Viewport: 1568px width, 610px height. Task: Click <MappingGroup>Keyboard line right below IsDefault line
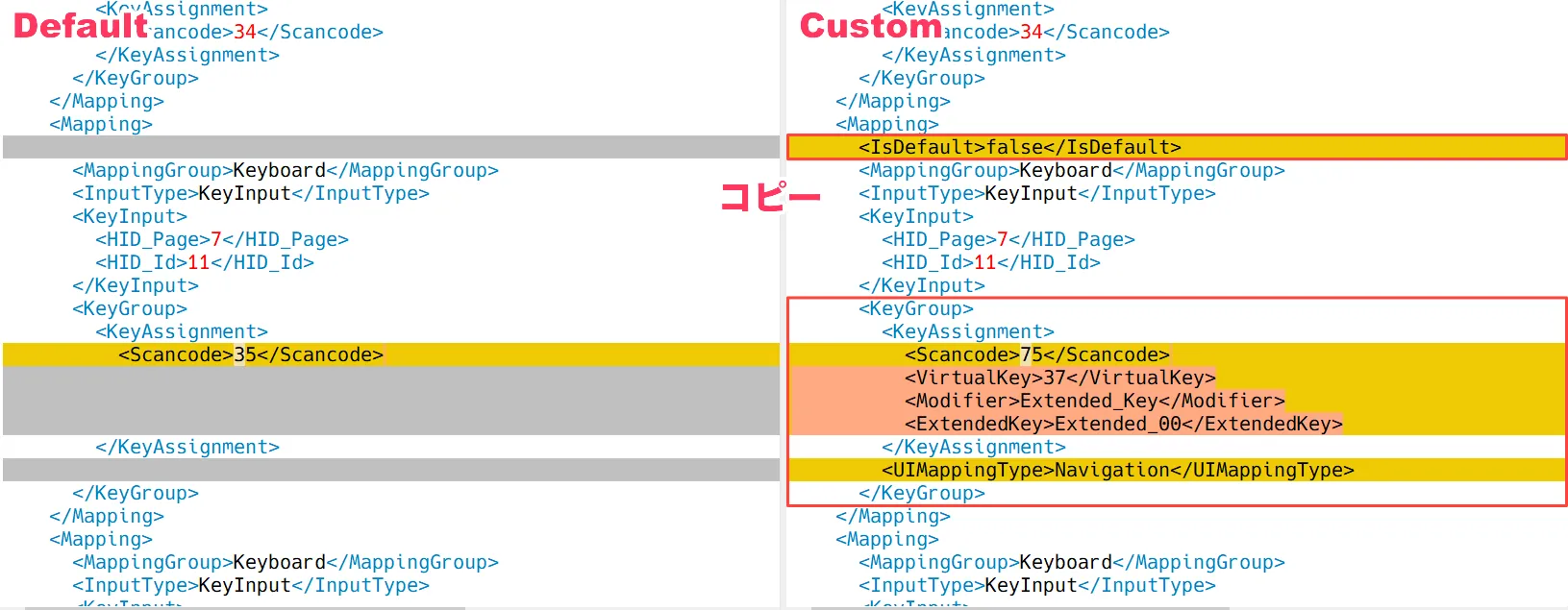(x=1072, y=170)
